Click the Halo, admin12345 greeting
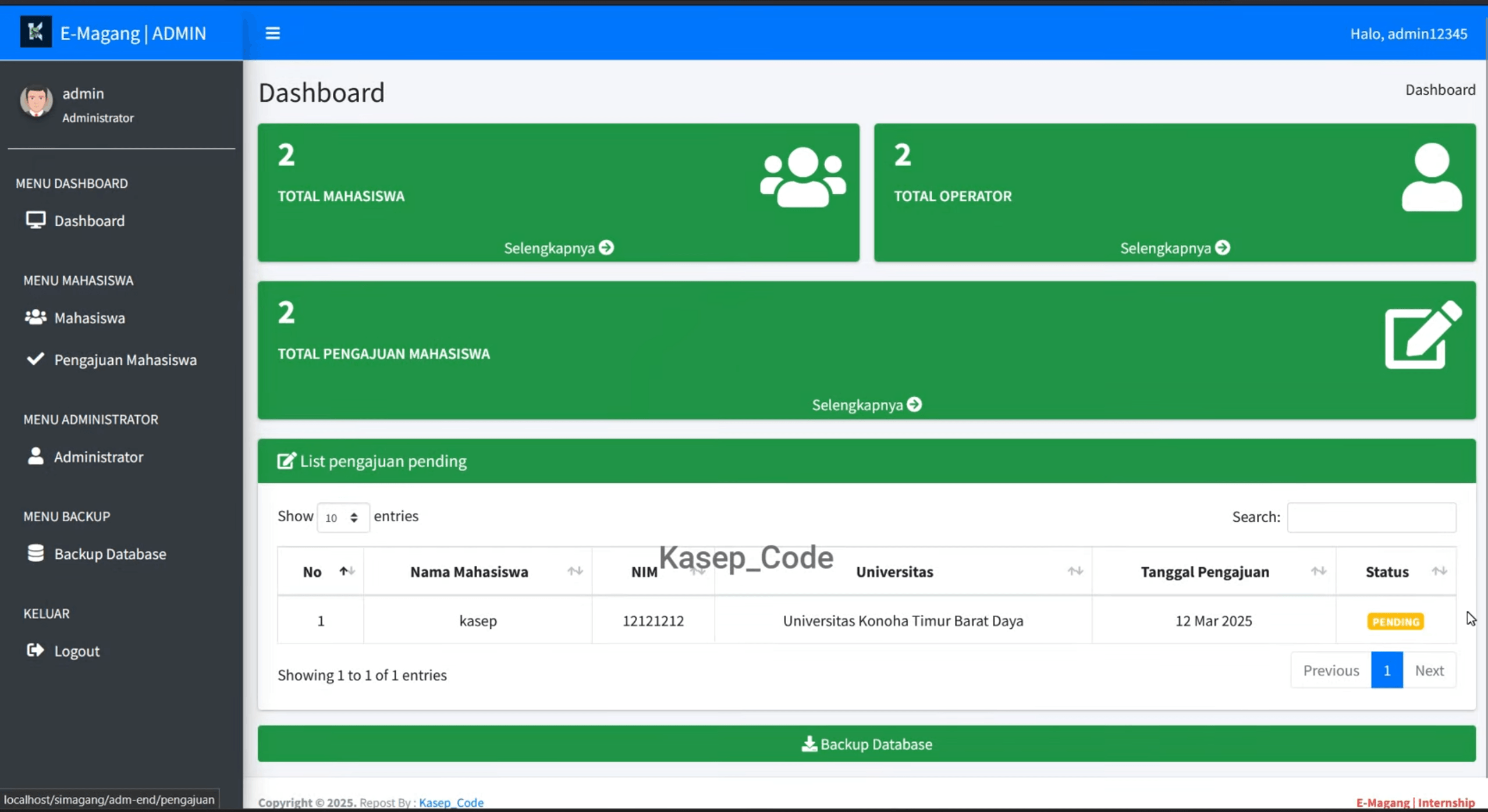 [x=1408, y=34]
